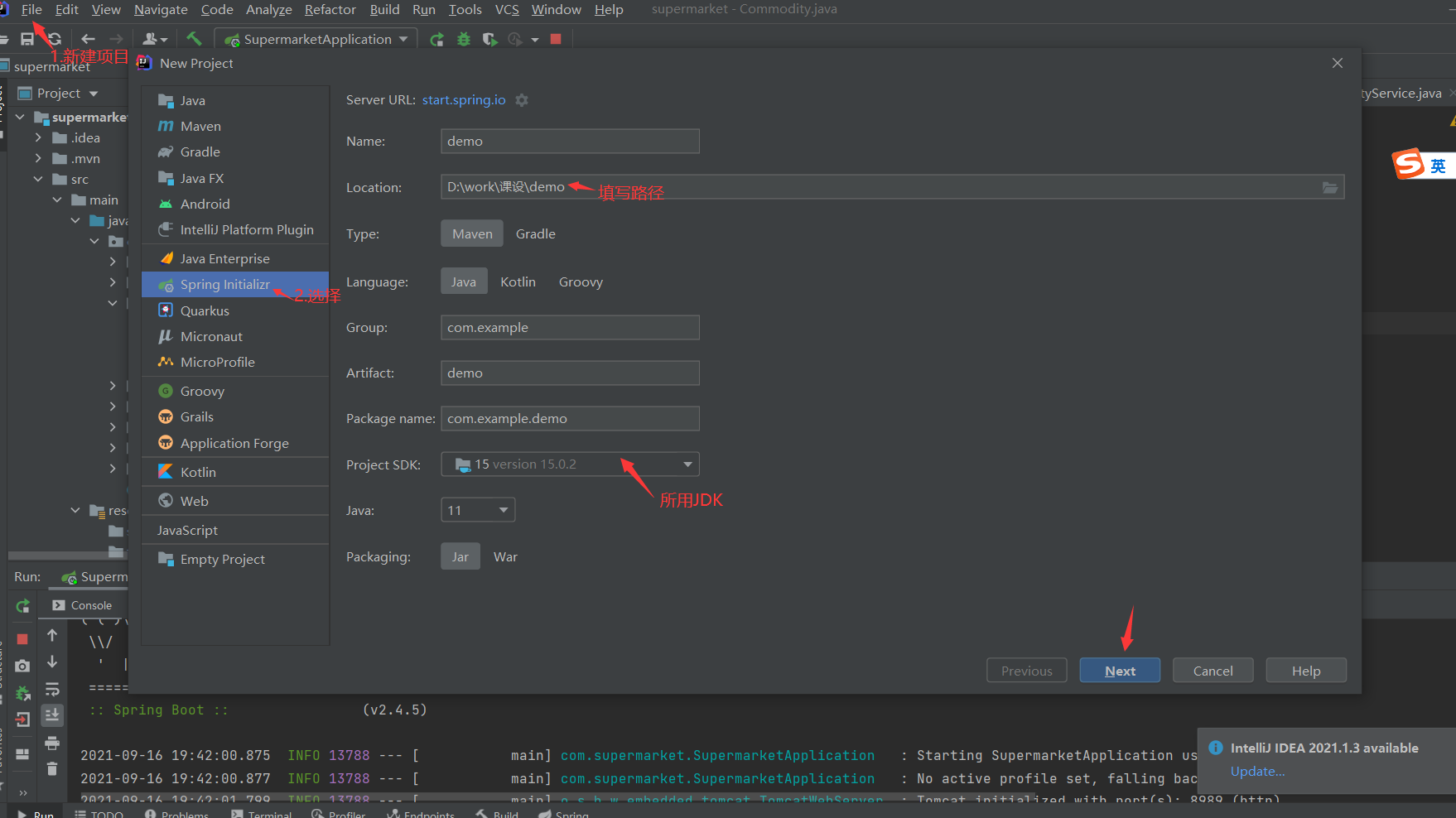Click the user profile icon in toolbar
The height and width of the screenshot is (818, 1456).
(155, 39)
